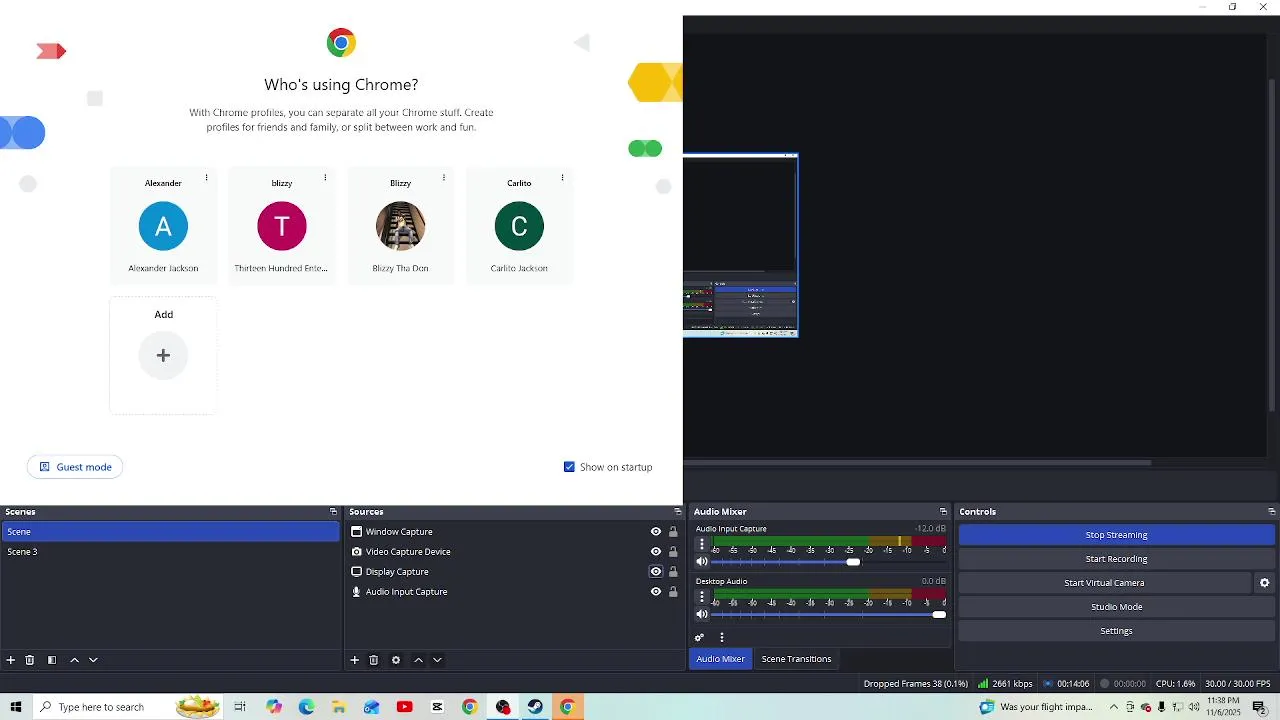
Task: Move scene up with Scenes up arrow
Action: [74, 660]
